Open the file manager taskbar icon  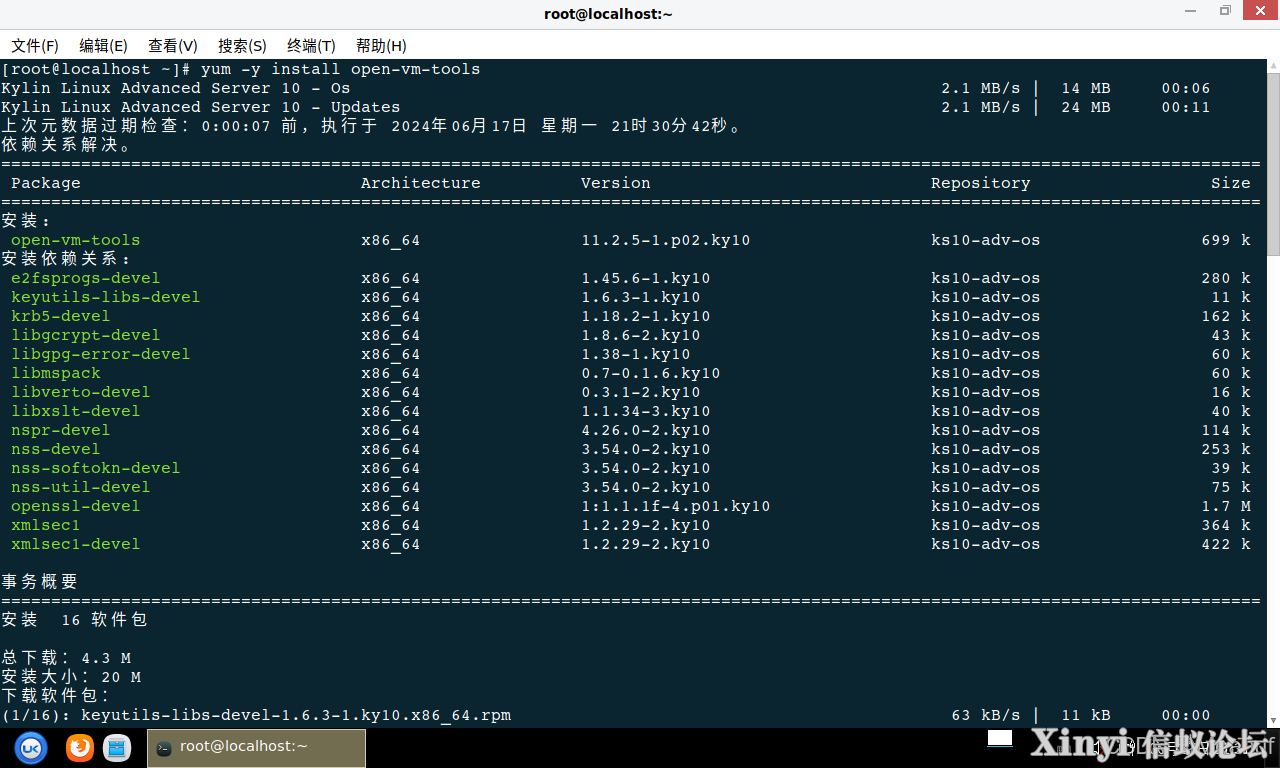point(117,747)
